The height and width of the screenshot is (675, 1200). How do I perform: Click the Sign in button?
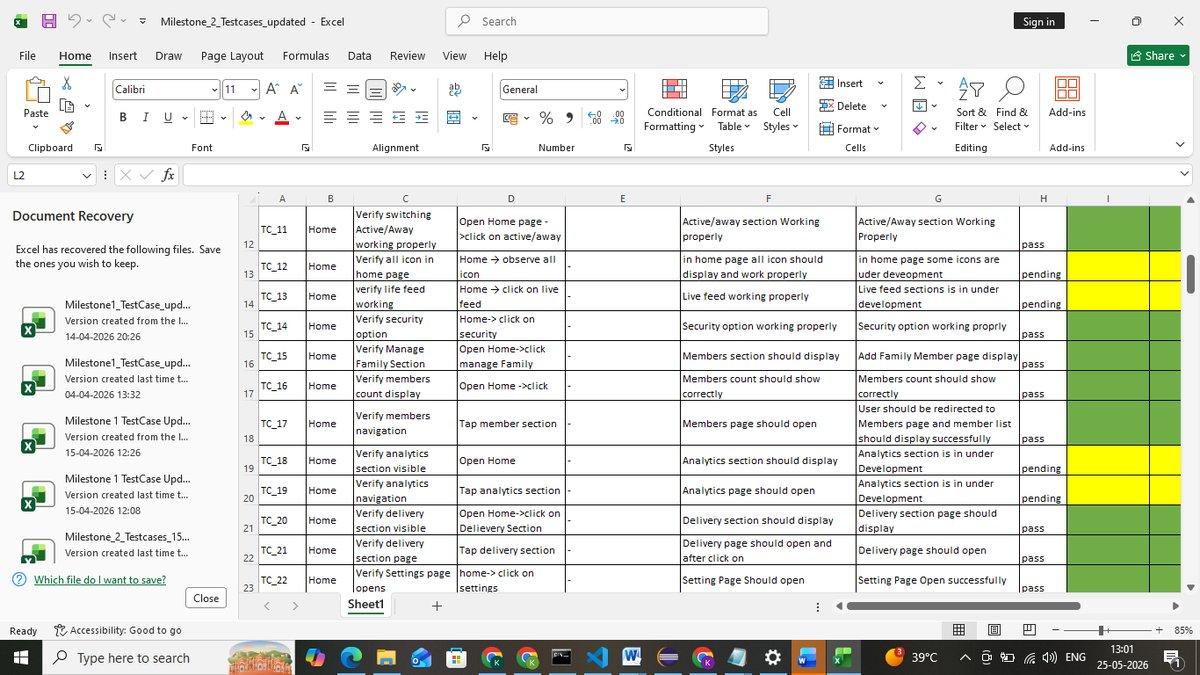coord(1039,21)
